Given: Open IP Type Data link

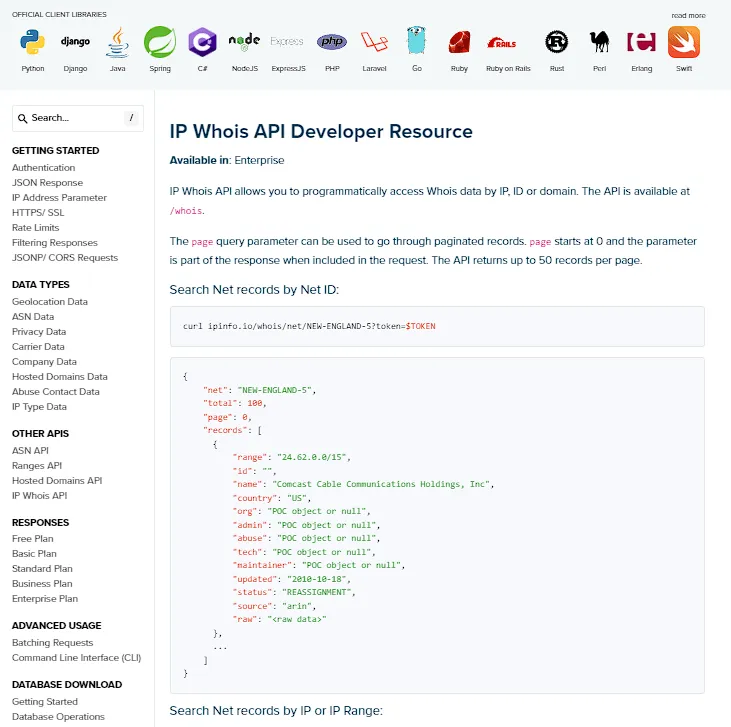Looking at the screenshot, I should coord(39,406).
